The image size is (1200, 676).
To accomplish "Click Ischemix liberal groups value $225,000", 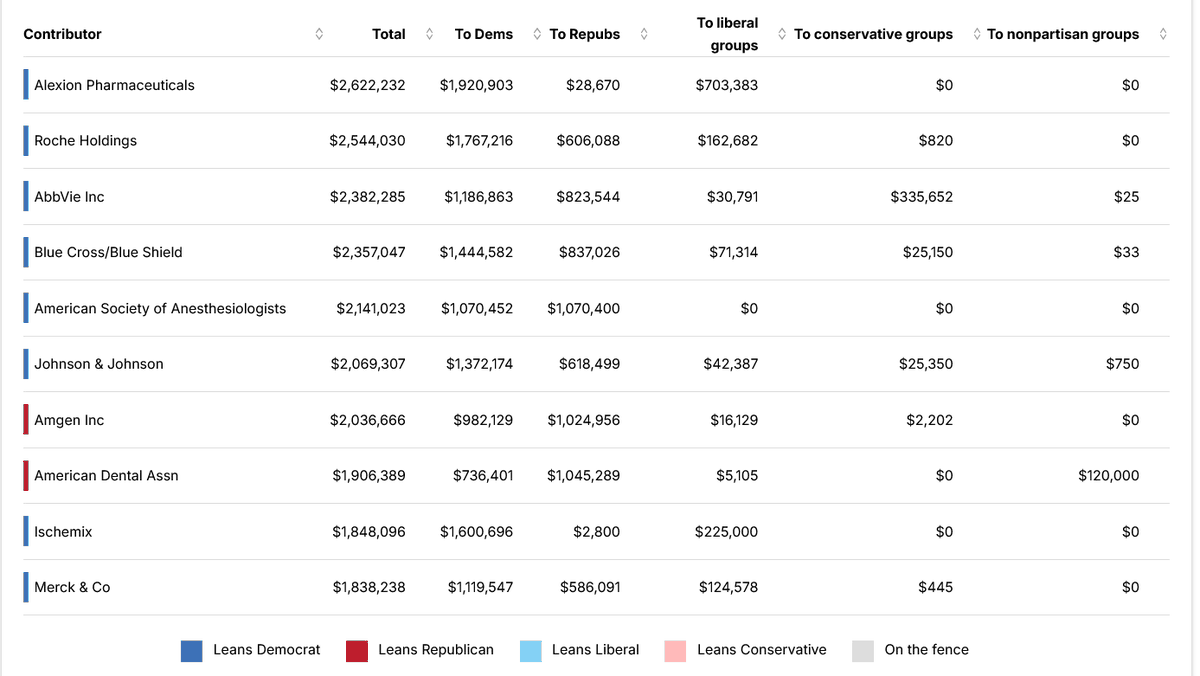I will click(726, 532).
